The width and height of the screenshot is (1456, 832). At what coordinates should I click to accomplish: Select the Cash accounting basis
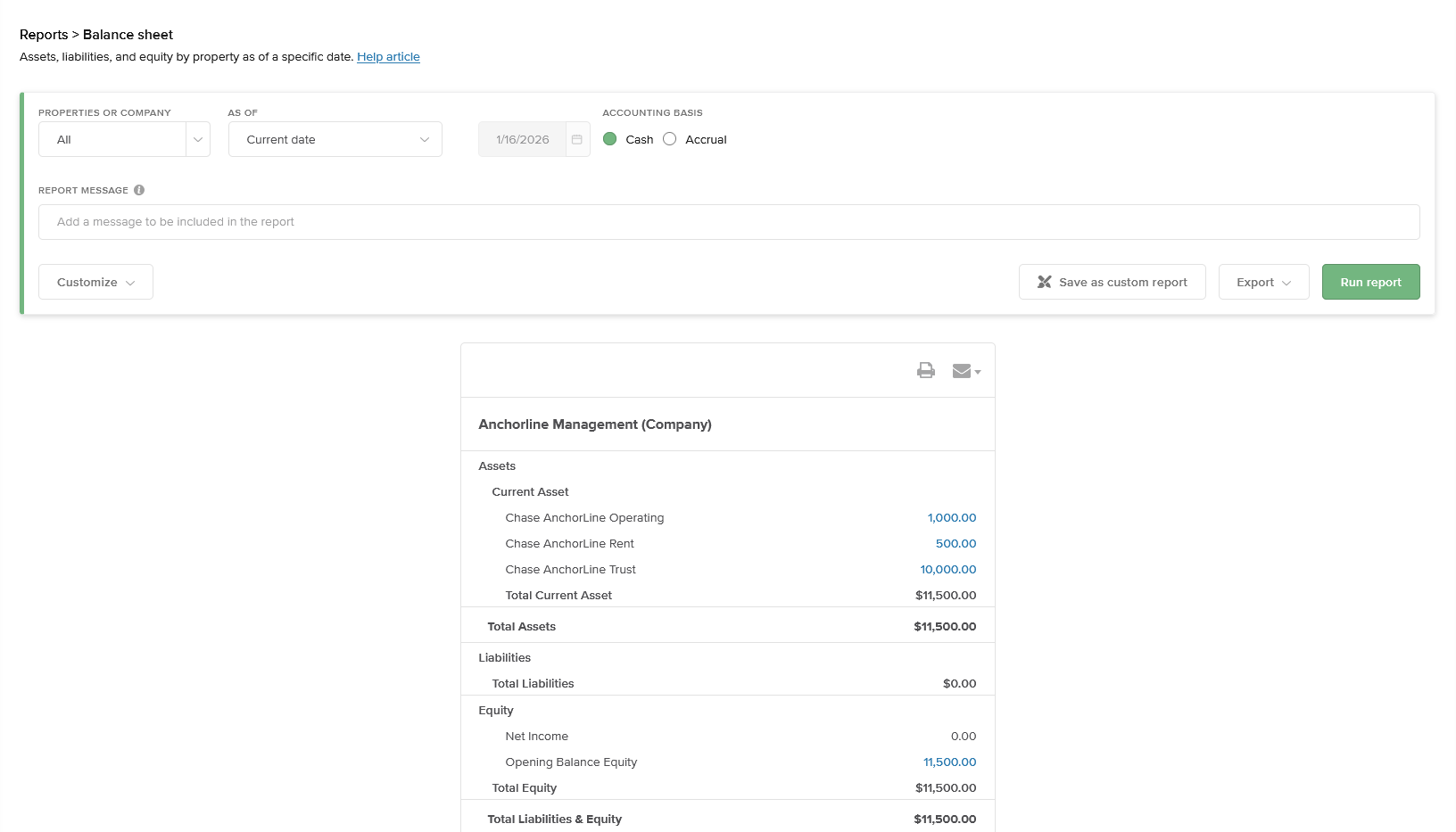[610, 139]
